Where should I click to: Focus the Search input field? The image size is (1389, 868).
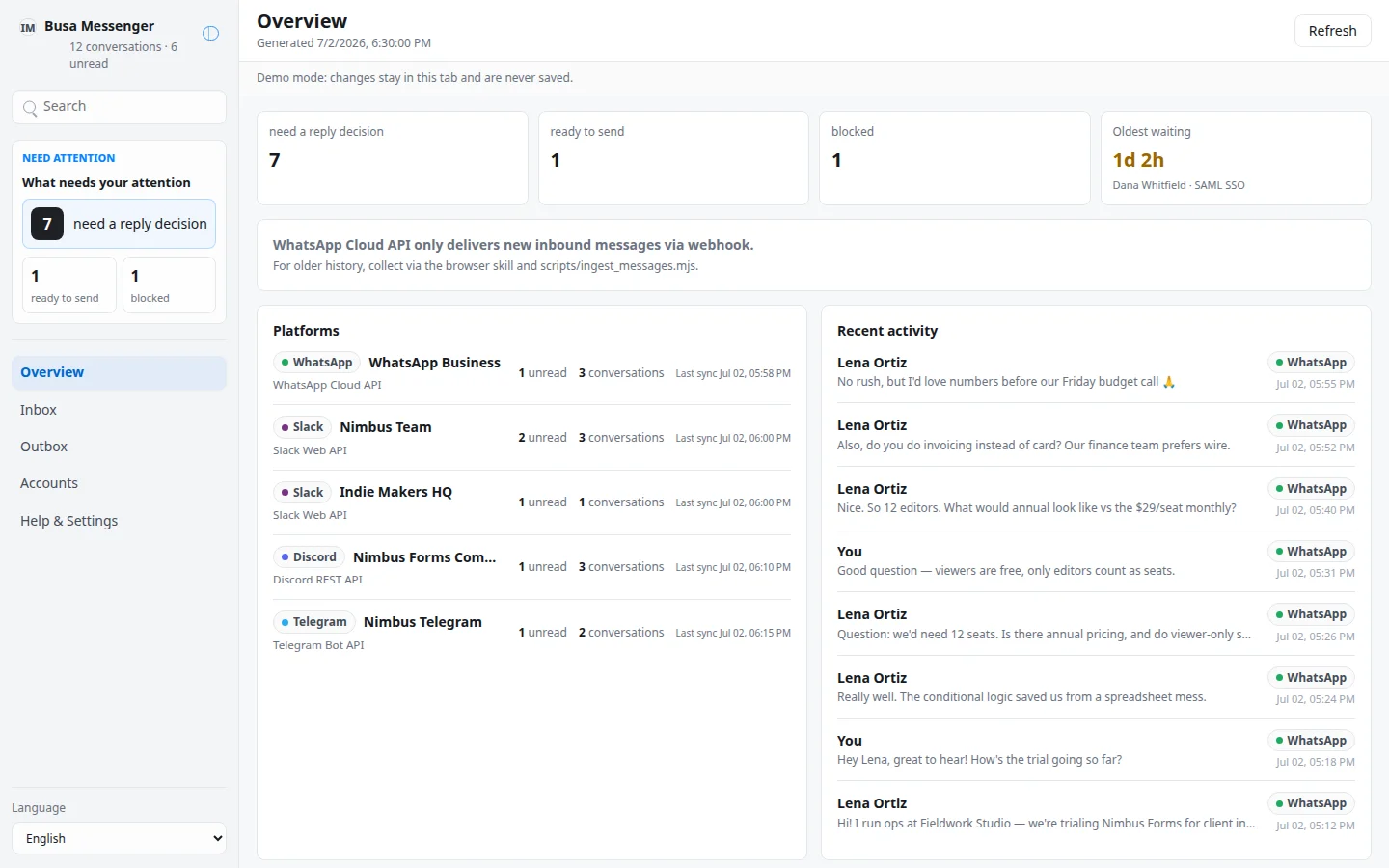[120, 107]
